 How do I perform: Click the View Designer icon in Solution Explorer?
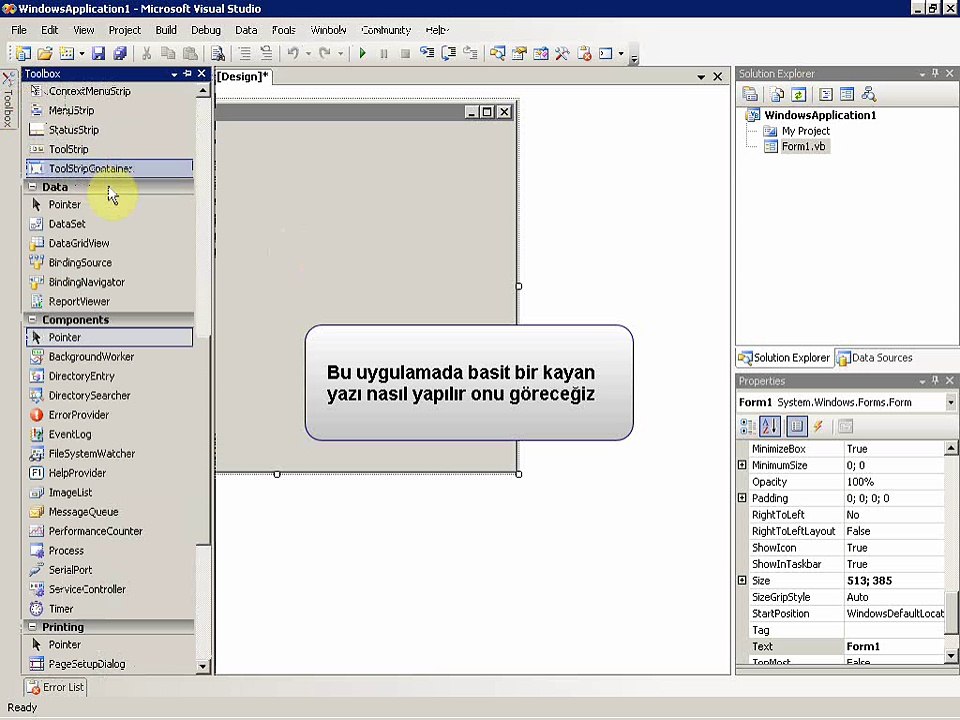(847, 94)
